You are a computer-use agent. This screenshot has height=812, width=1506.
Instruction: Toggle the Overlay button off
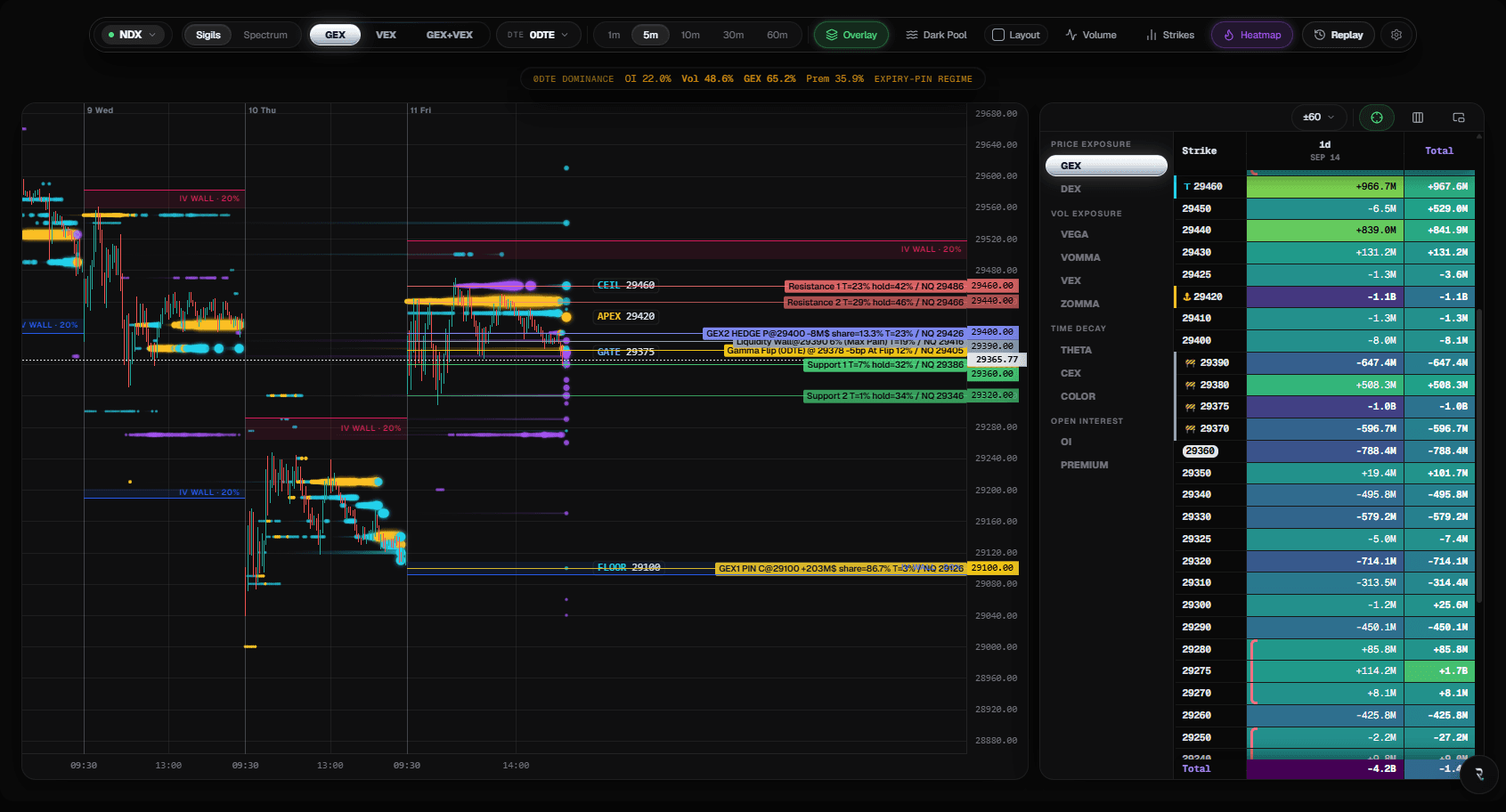[851, 35]
